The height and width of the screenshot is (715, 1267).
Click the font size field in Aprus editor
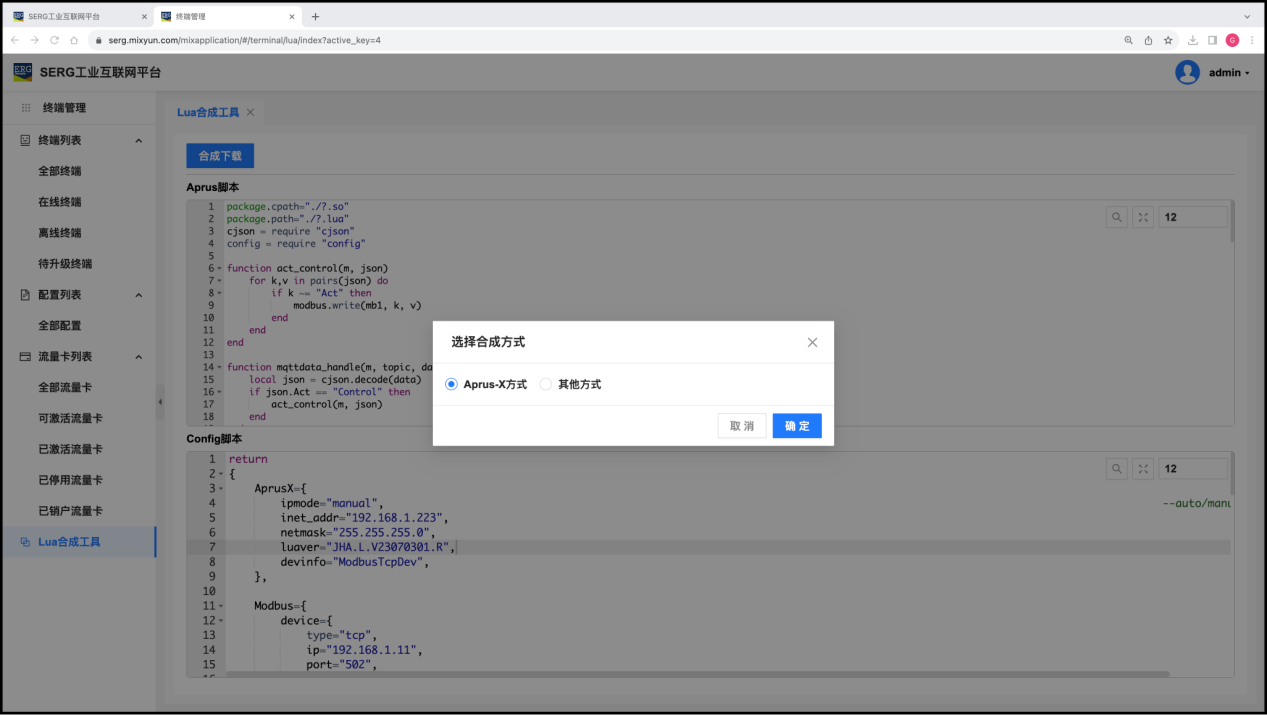click(x=1192, y=217)
